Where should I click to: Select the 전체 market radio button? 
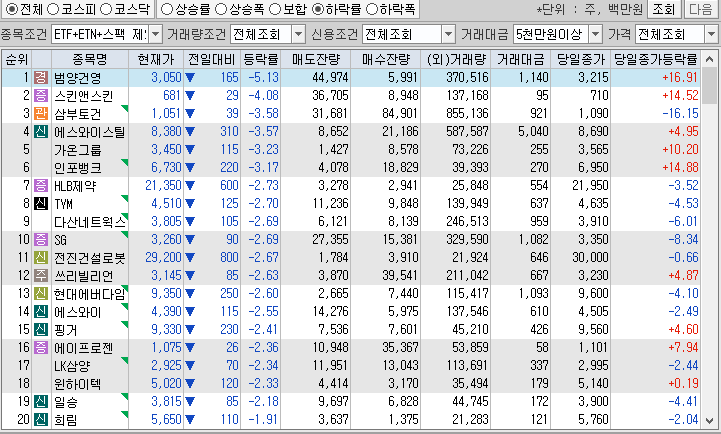pyautogui.click(x=12, y=9)
